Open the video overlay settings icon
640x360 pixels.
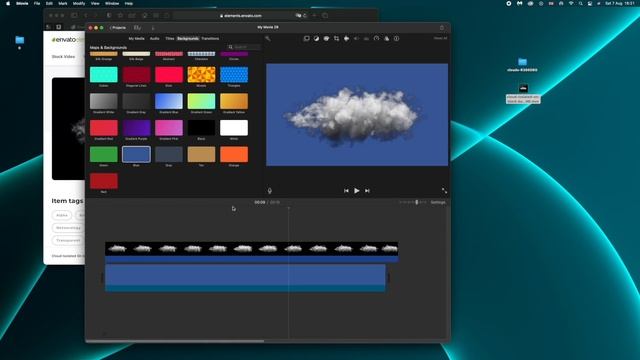pos(307,38)
